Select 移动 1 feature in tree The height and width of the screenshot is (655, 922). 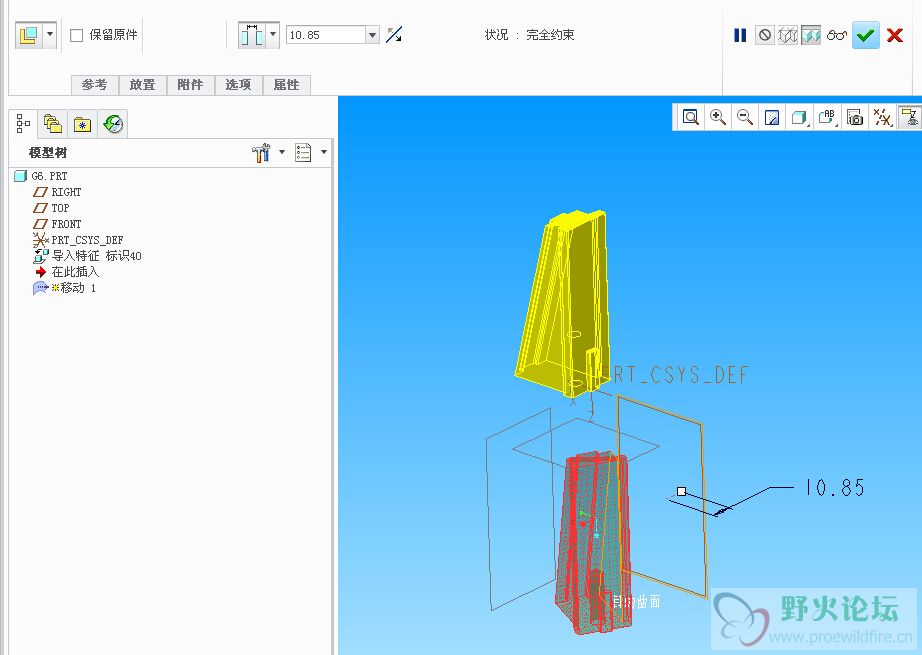[x=65, y=288]
